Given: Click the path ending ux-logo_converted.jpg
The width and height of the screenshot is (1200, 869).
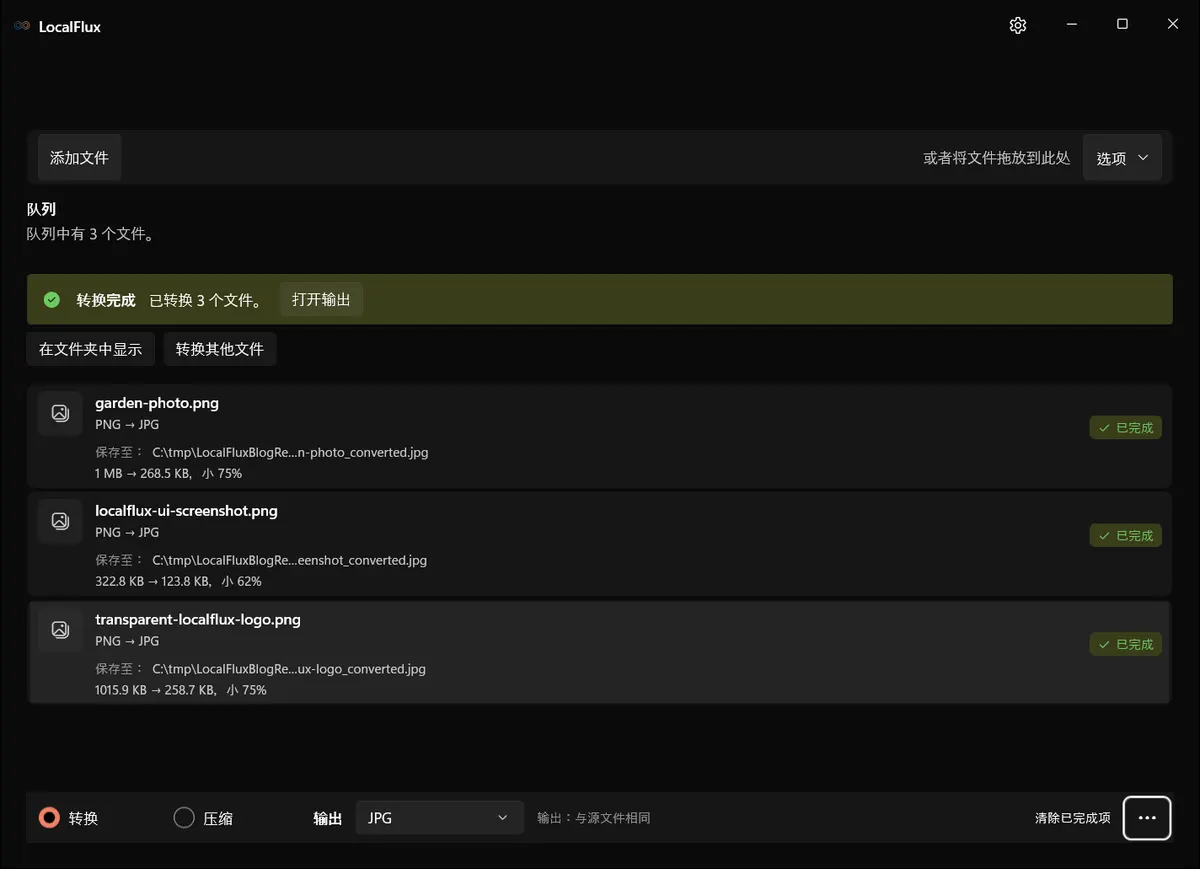Looking at the screenshot, I should (x=289, y=669).
